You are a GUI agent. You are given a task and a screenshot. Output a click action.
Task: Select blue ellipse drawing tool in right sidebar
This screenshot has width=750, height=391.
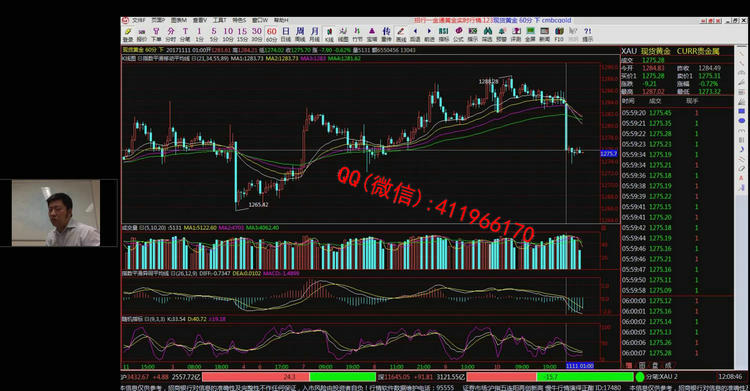pos(741,121)
